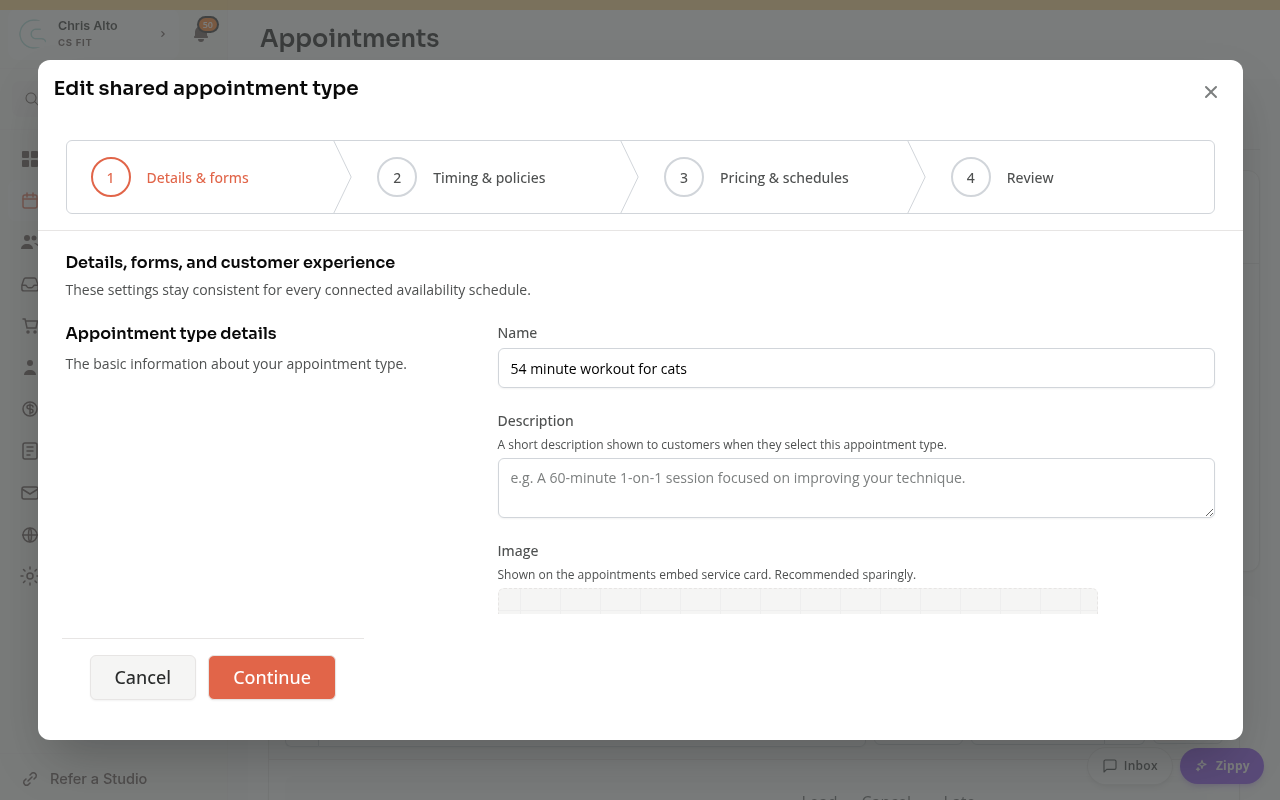Open the dollar coin icon in sidebar
The height and width of the screenshot is (800, 1280).
[30, 409]
